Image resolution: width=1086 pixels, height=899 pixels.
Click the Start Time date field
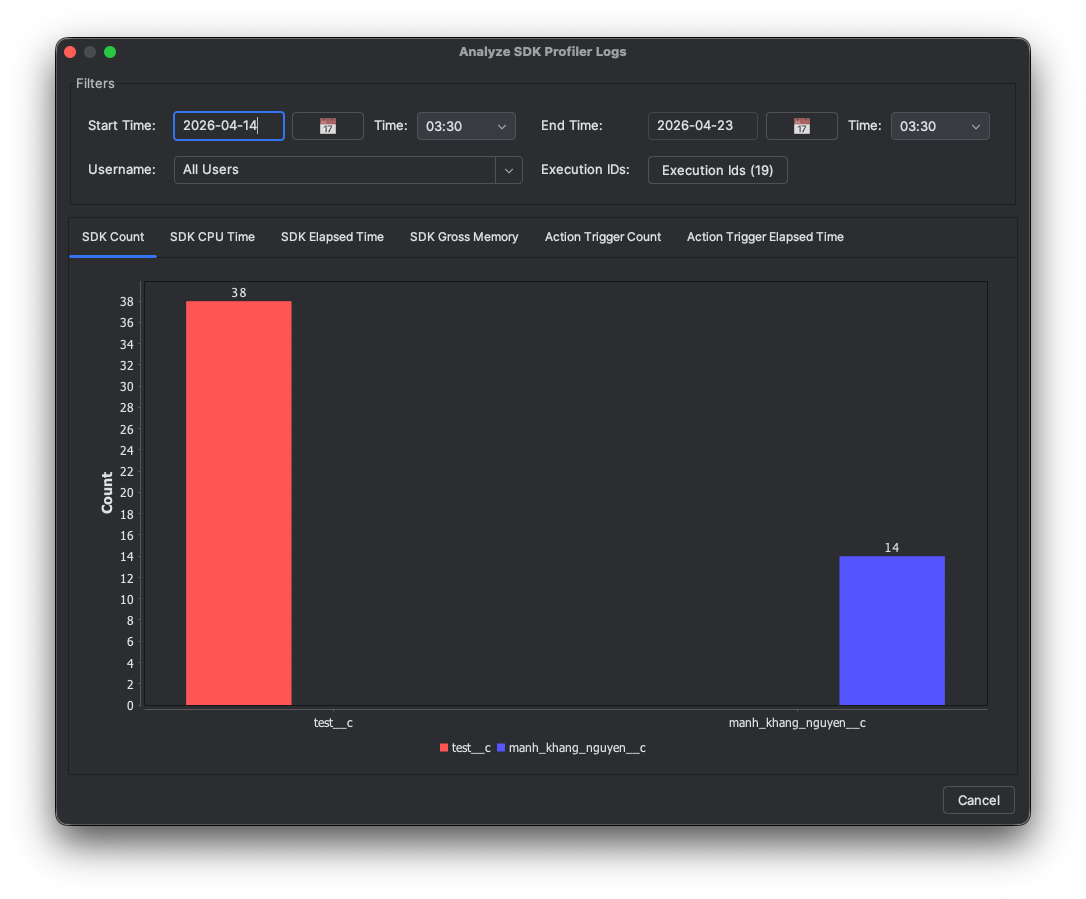coord(229,126)
